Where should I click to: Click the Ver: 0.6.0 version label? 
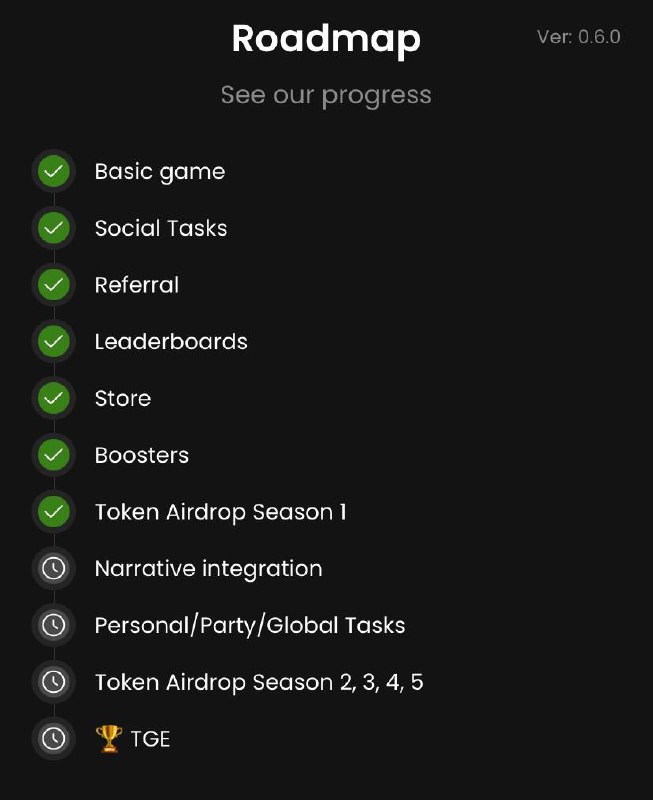tap(579, 37)
